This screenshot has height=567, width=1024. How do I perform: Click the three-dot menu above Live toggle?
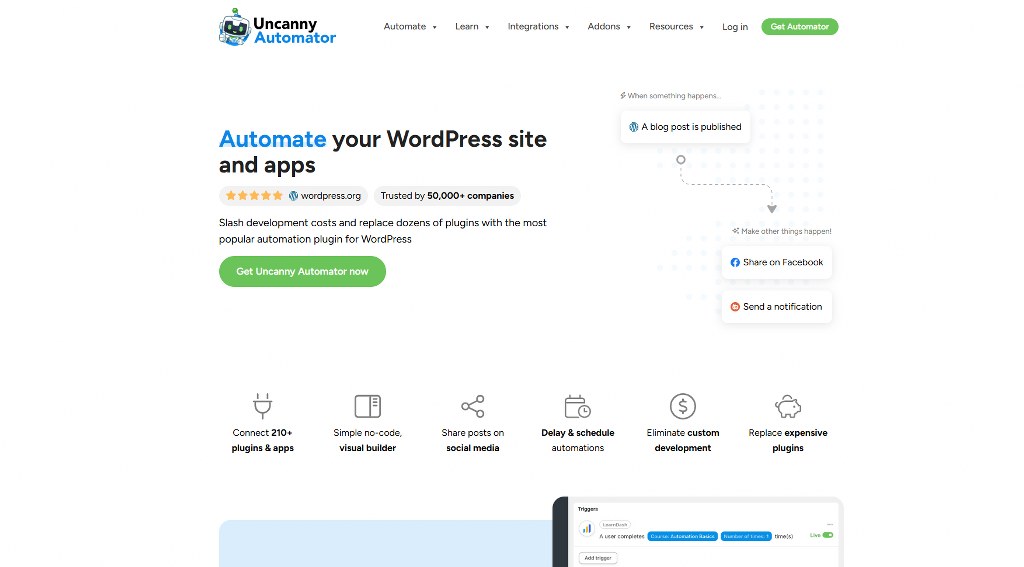pos(830,525)
